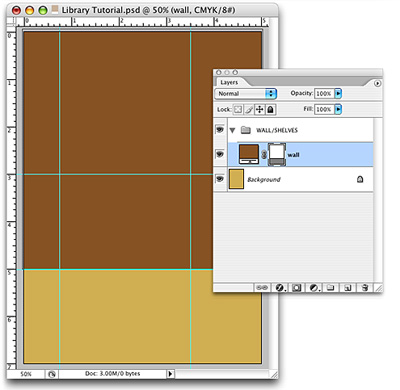
Task: Click the 50% zoom field in status bar
Action: pos(26,374)
